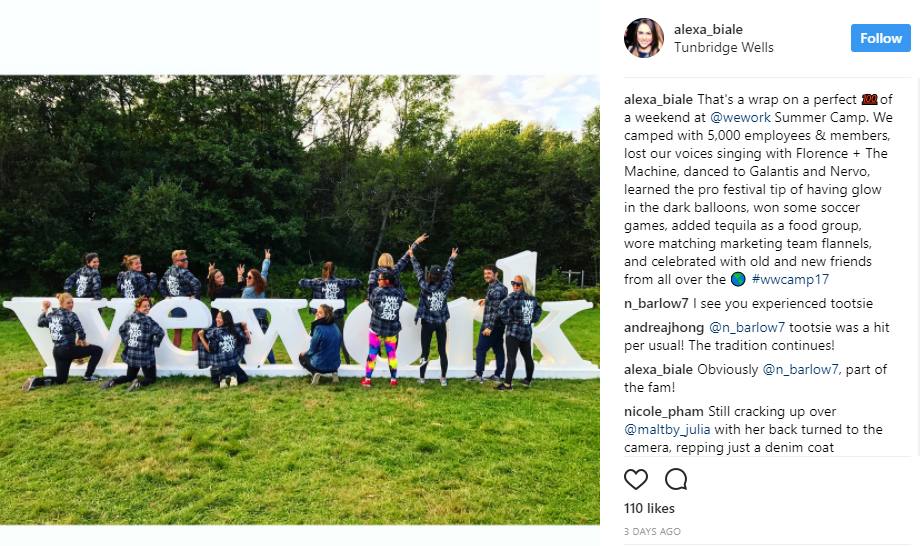Click the 100 emoji in caption
The image size is (920, 546).
870,100
